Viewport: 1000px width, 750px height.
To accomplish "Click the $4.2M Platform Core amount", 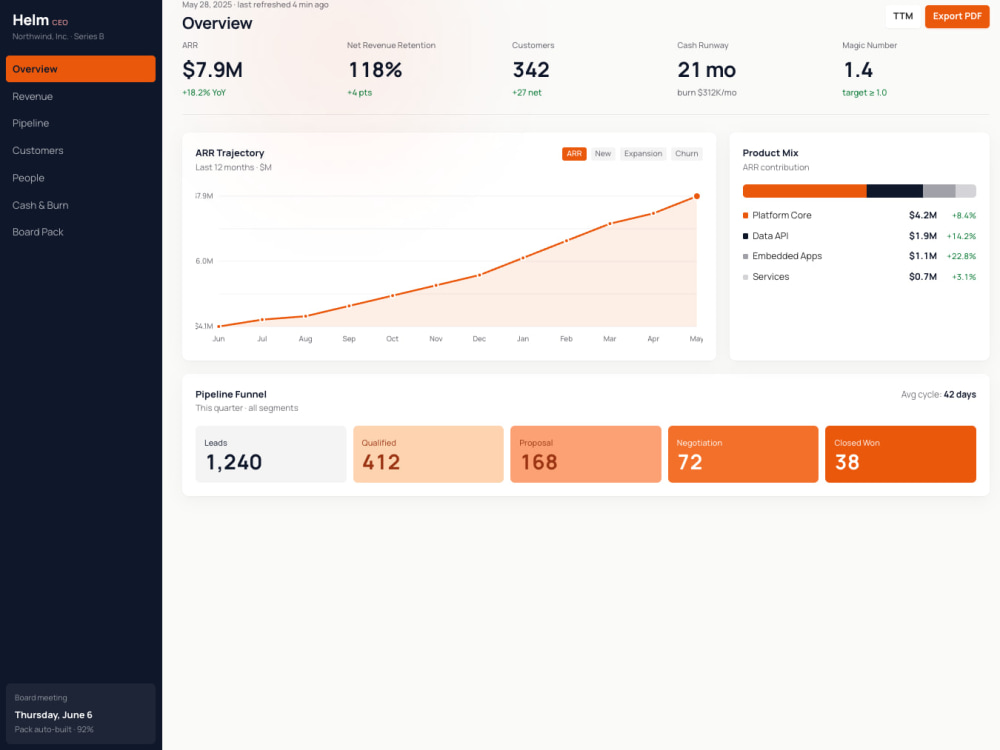I will pyautogui.click(x=923, y=216).
